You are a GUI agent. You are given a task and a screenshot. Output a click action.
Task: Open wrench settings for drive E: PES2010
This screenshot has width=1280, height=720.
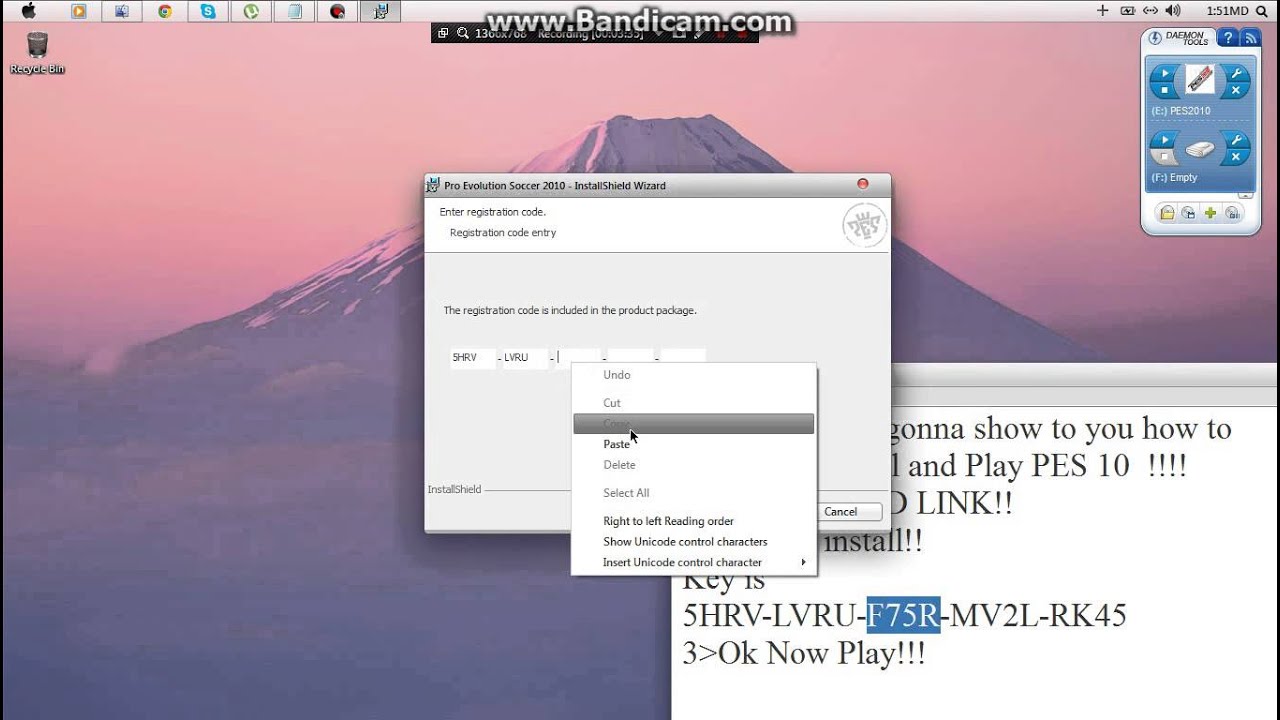[x=1235, y=73]
